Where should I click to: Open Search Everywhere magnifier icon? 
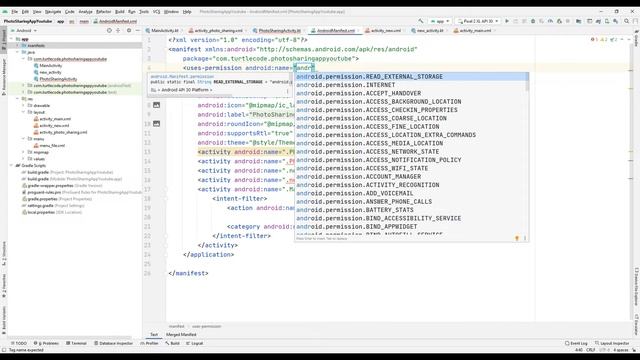tap(627, 21)
